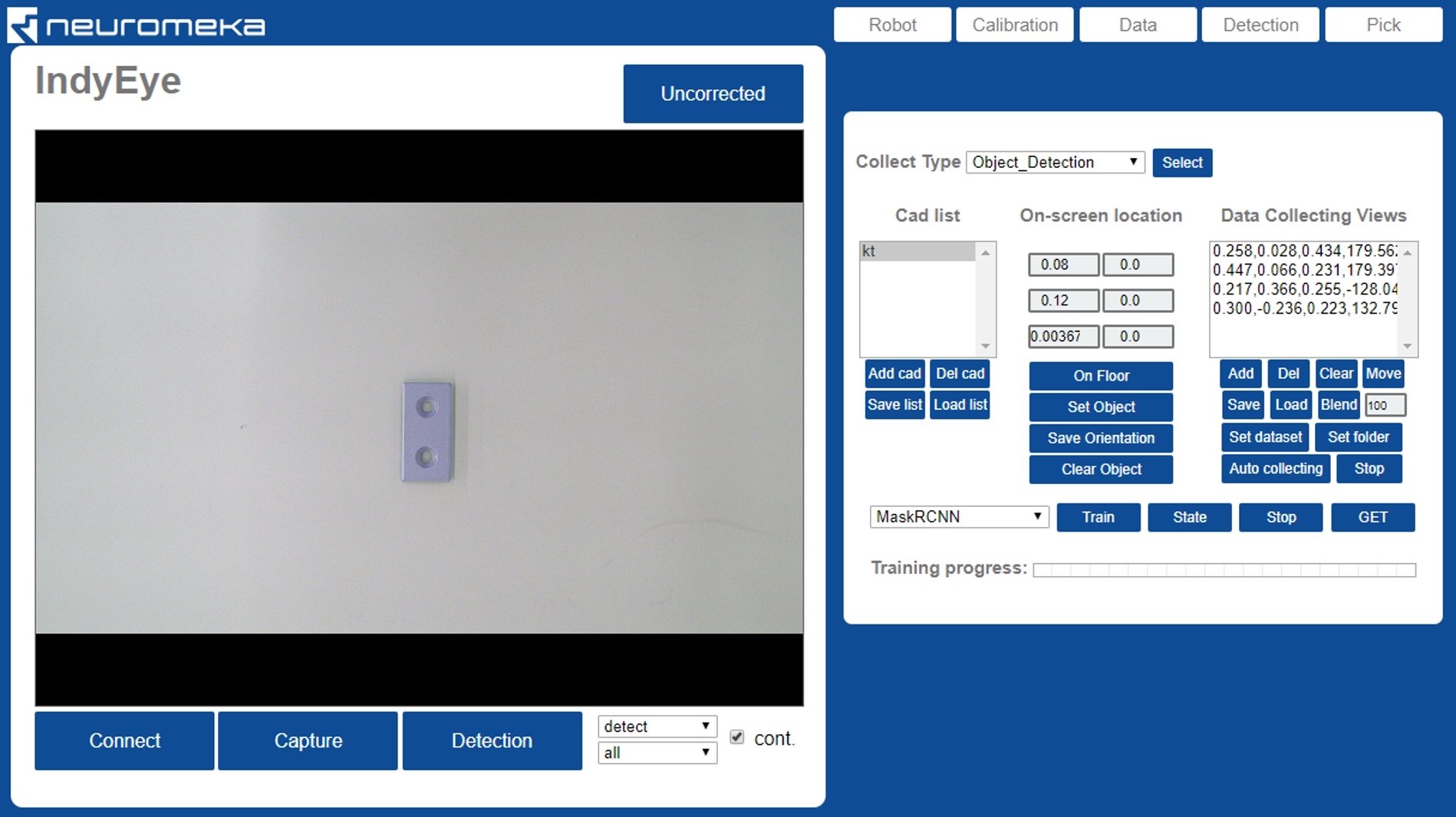
Task: Toggle the Uncorrected image button
Action: tap(713, 94)
